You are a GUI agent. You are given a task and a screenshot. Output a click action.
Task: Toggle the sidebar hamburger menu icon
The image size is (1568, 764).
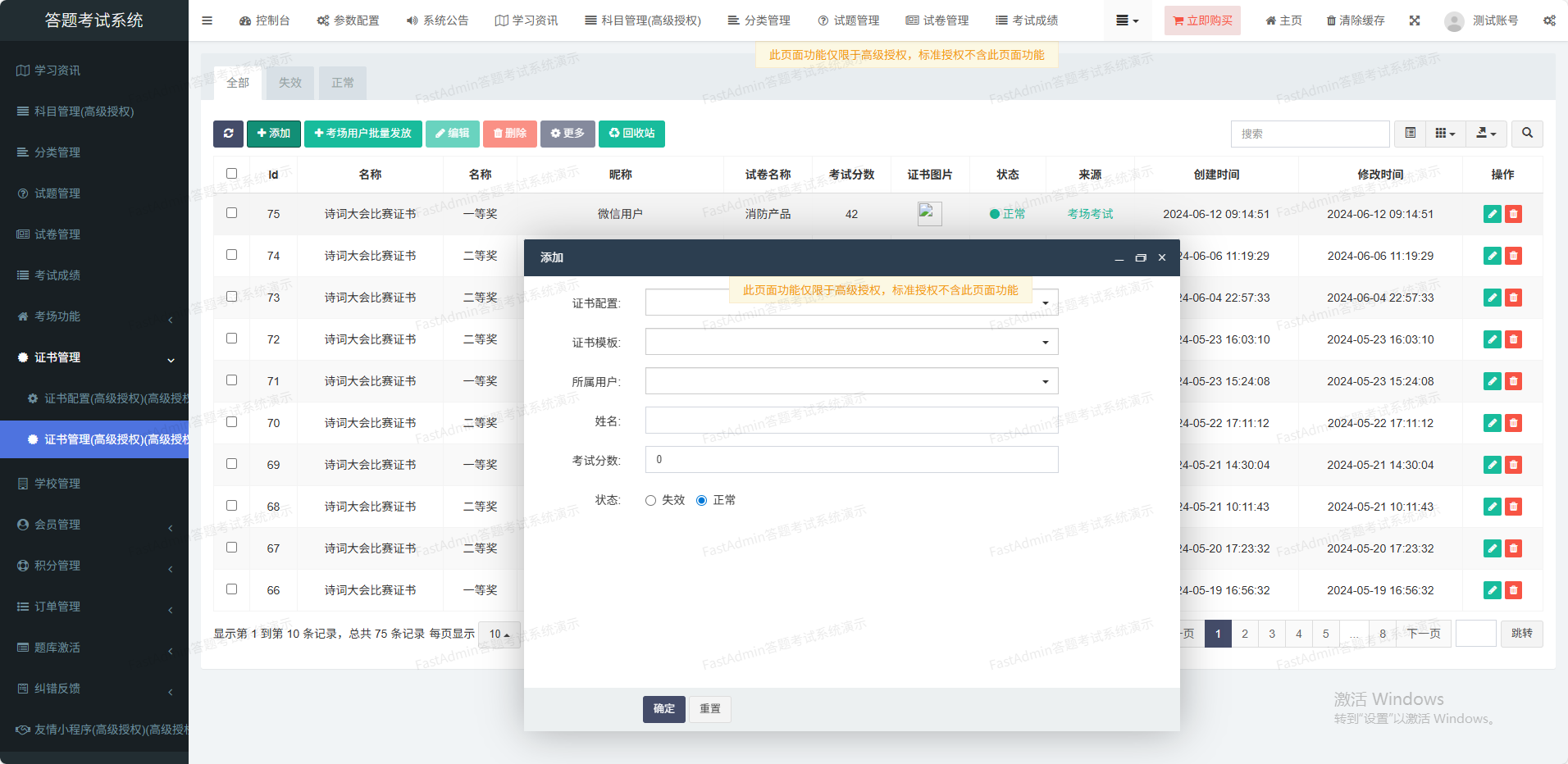(207, 20)
